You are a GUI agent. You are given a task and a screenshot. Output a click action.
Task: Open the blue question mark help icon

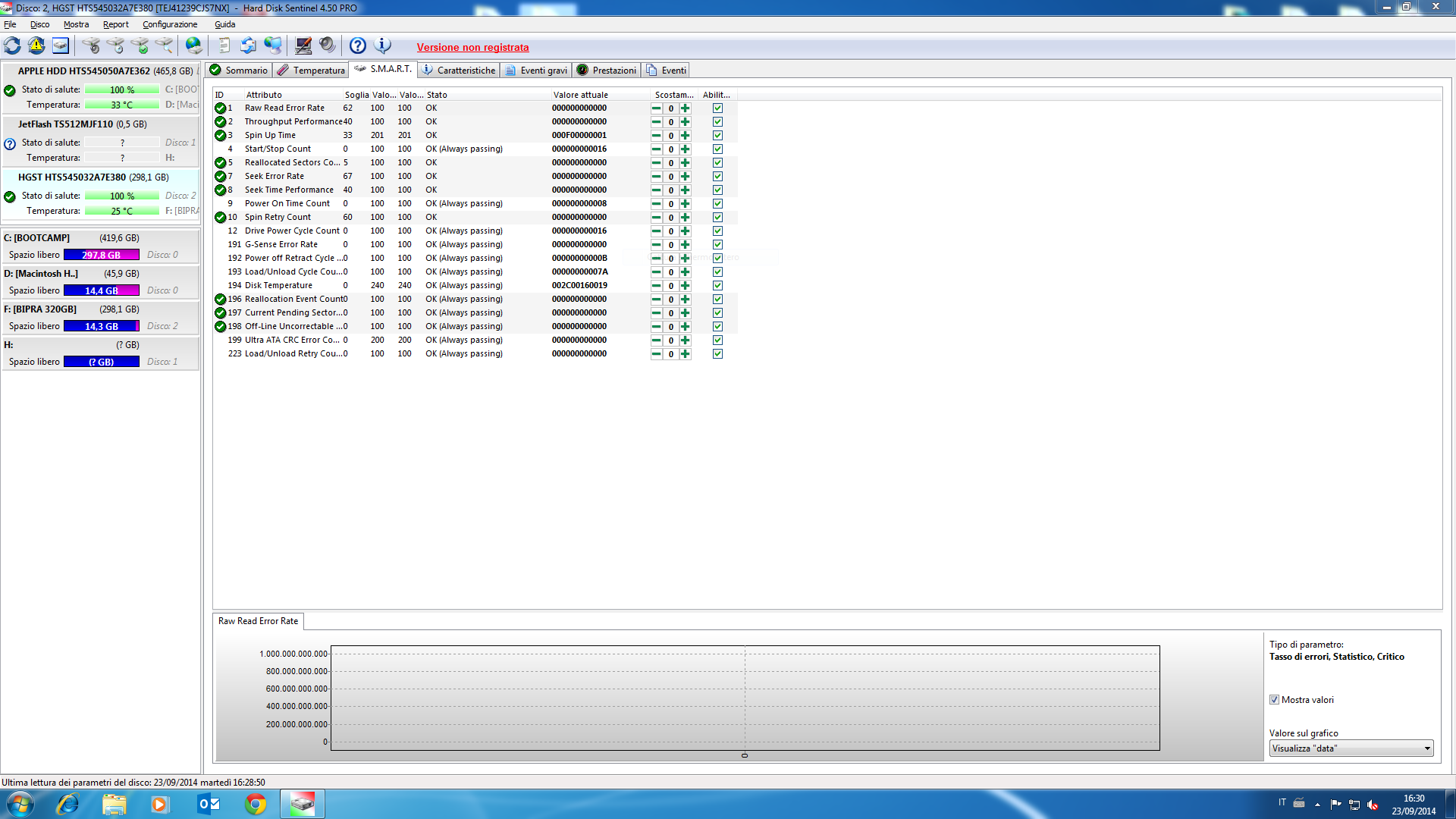tap(358, 45)
